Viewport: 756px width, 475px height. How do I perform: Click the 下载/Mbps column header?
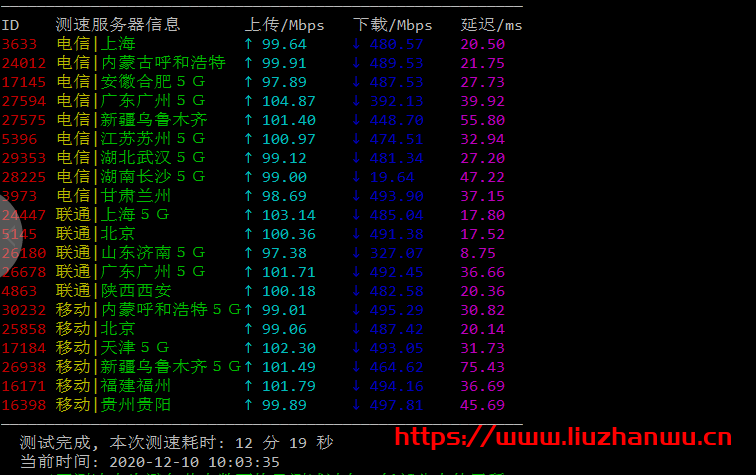point(393,24)
